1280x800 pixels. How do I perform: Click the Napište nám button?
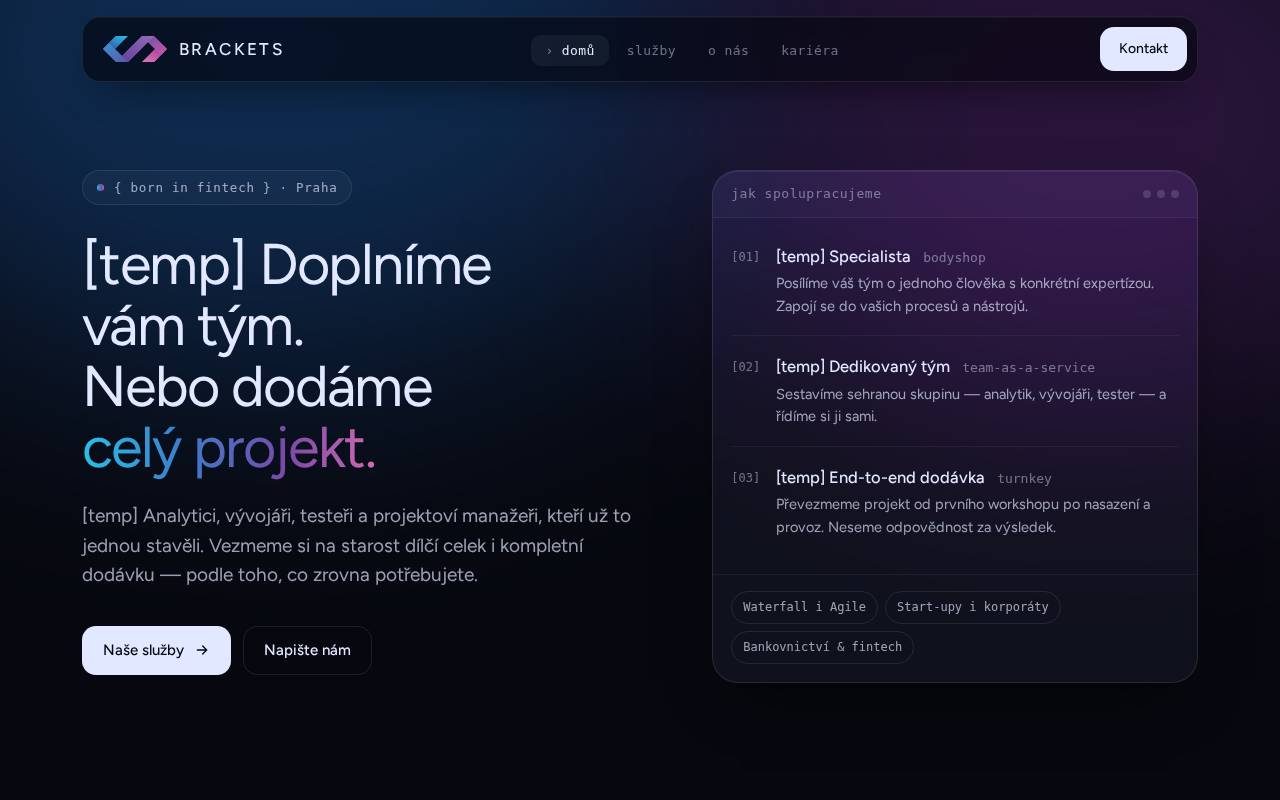[x=307, y=650]
